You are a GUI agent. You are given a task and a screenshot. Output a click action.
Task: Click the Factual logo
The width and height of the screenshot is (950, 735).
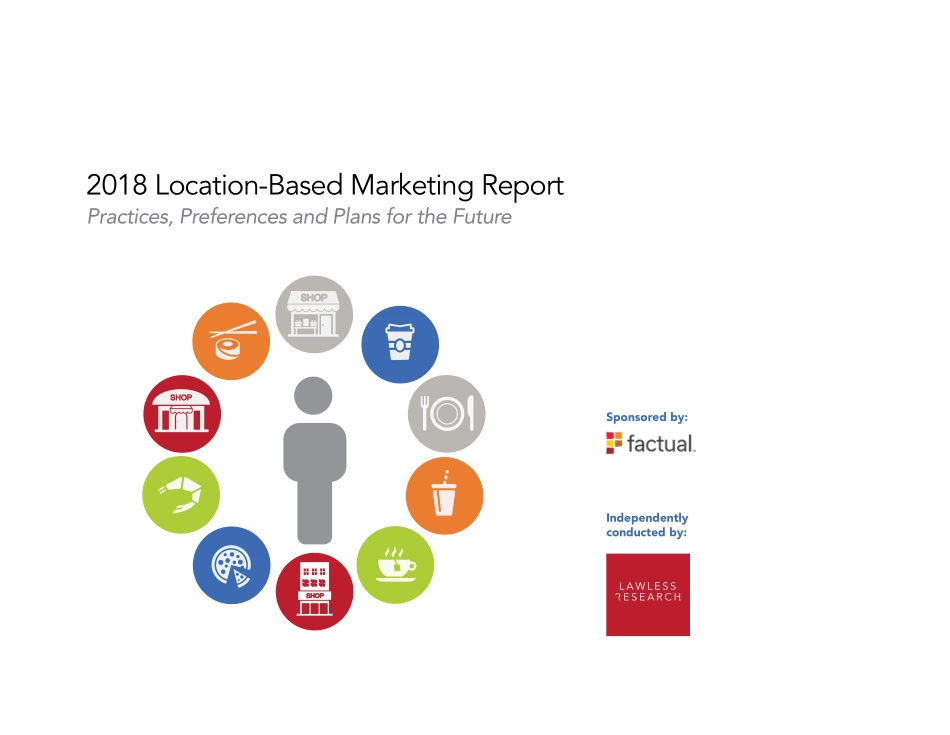(649, 443)
